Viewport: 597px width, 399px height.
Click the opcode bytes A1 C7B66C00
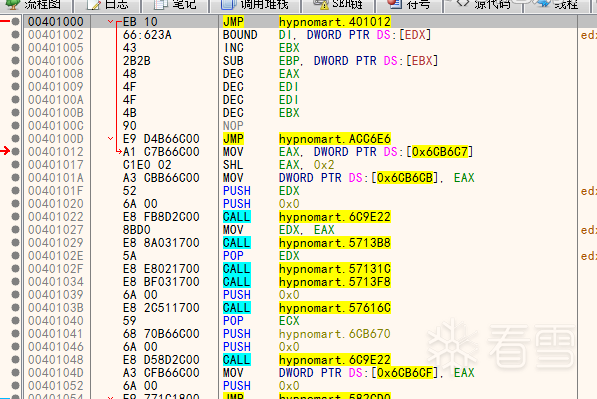tap(161, 152)
